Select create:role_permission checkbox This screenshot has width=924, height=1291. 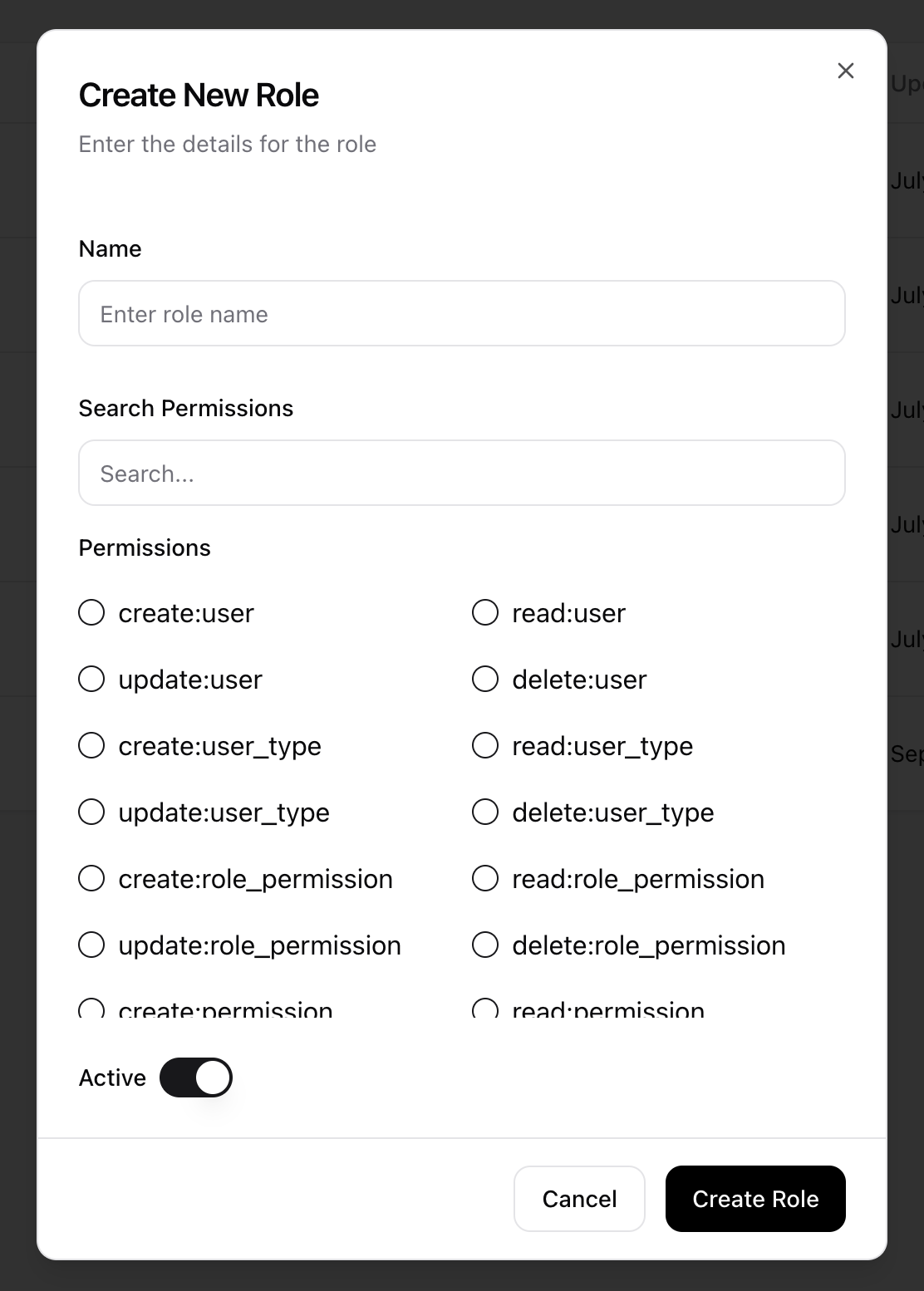coord(91,879)
